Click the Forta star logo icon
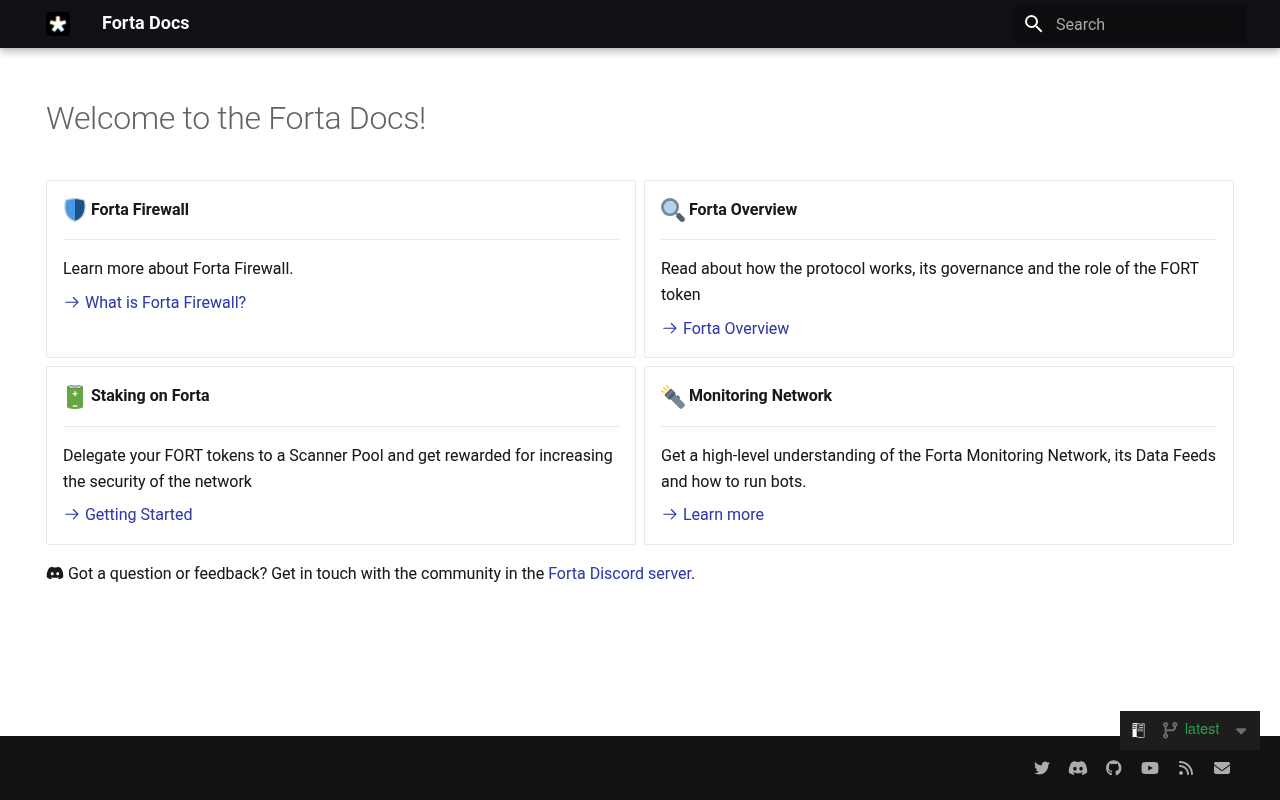 tap(58, 24)
